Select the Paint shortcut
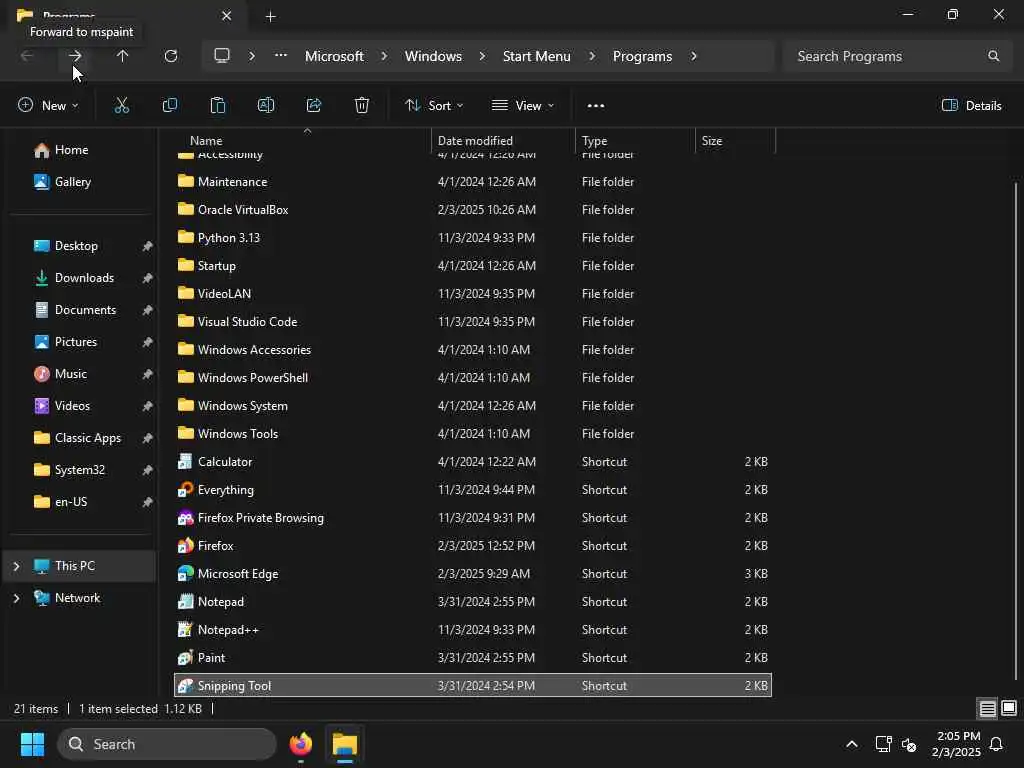The width and height of the screenshot is (1024, 768). 473,658
